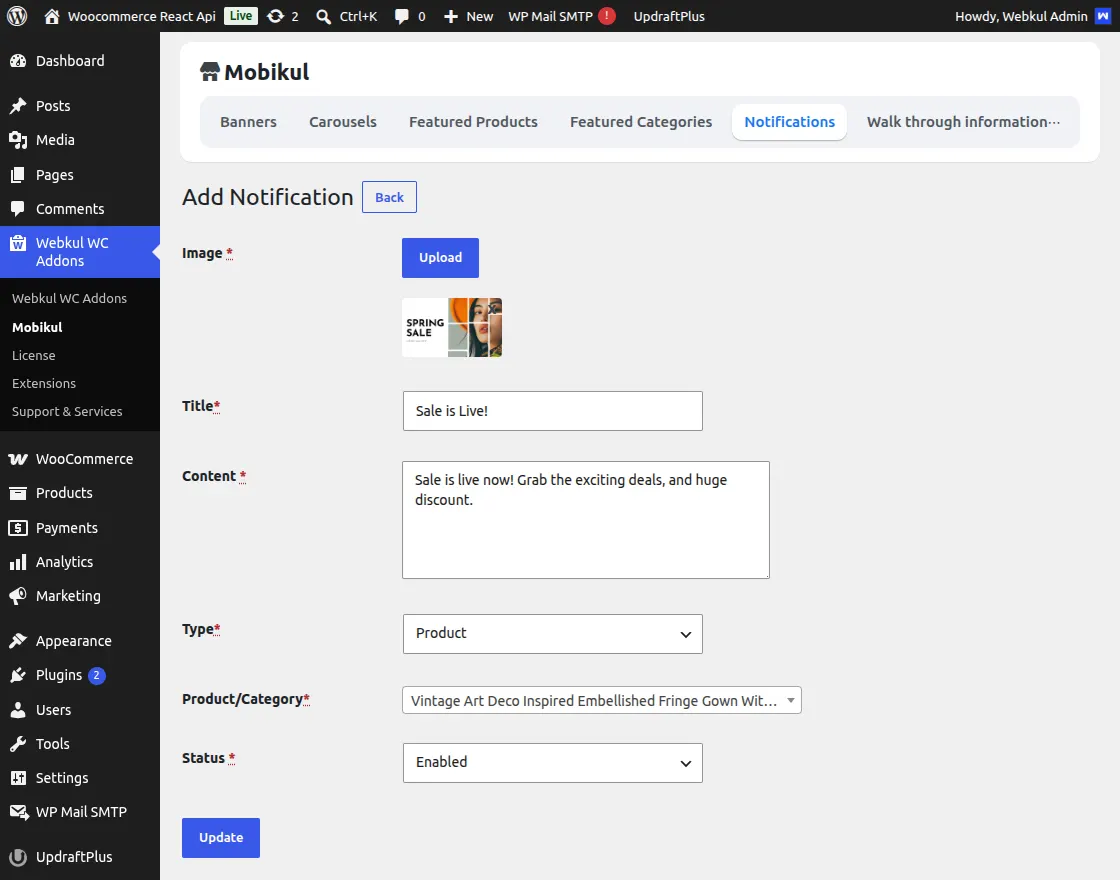This screenshot has height=880, width=1120.
Task: Click the Mobikul store icon in header
Action: (x=209, y=71)
